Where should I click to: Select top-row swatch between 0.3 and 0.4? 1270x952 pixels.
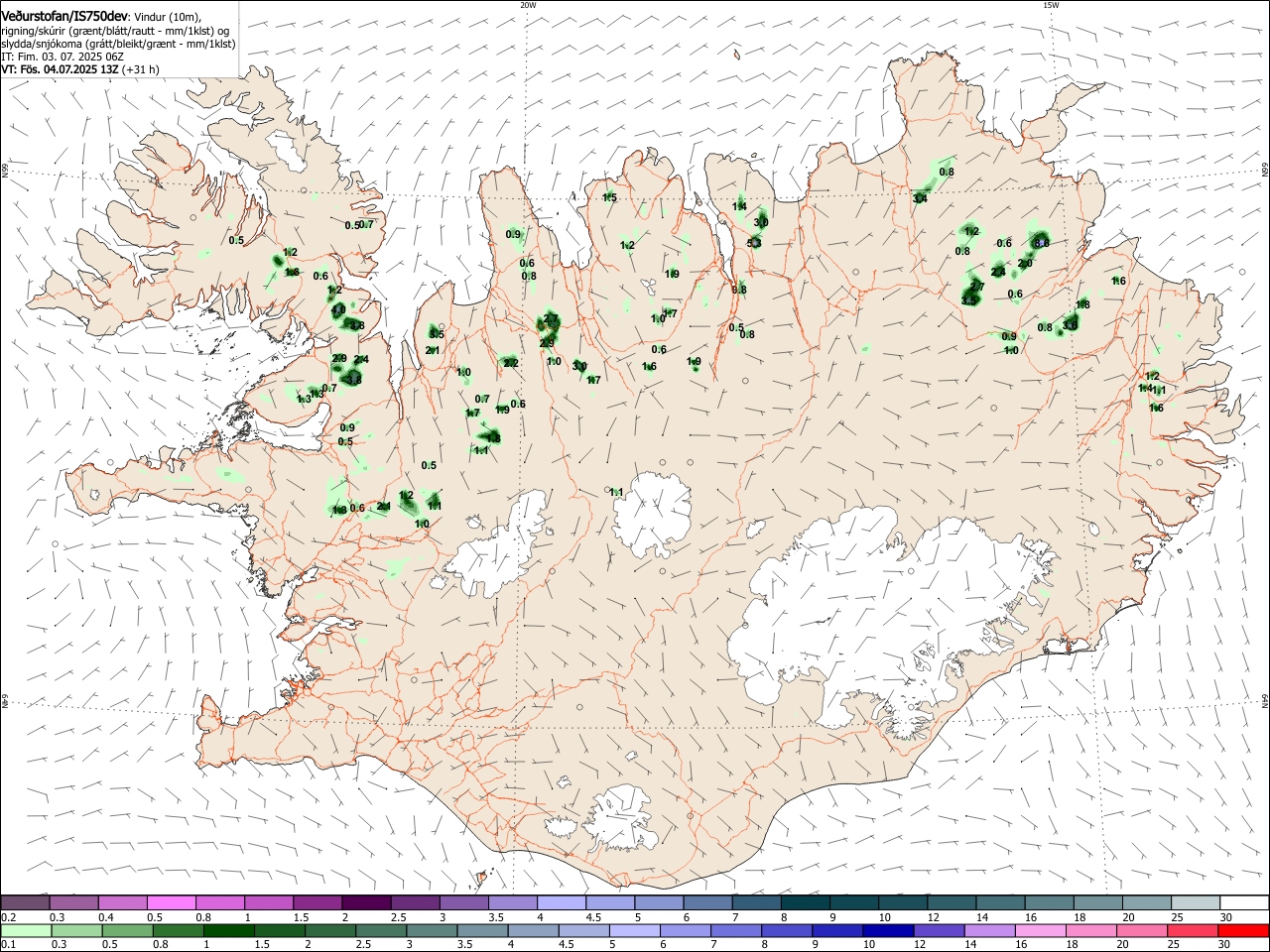[73, 903]
